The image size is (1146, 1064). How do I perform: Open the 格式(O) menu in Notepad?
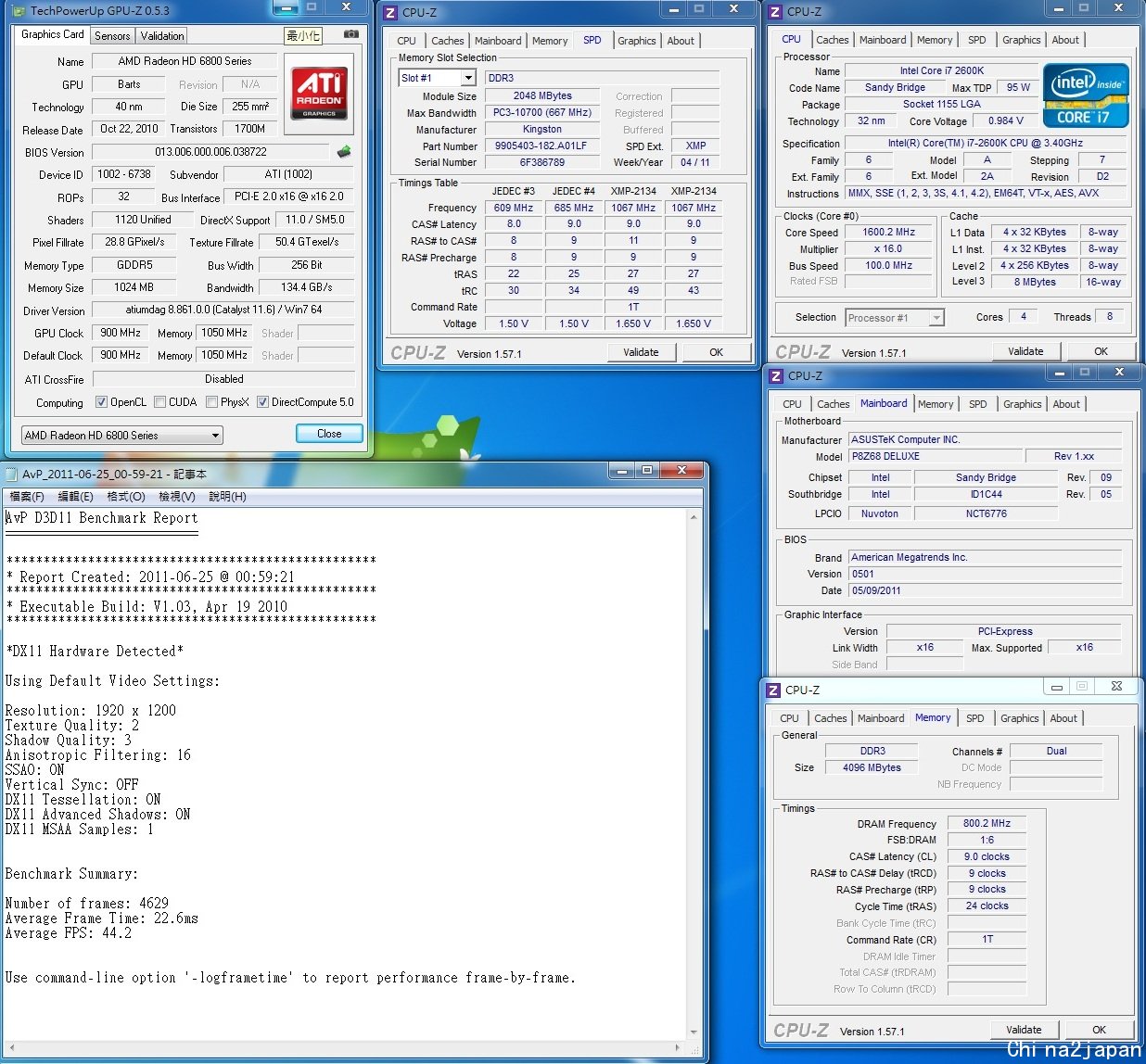[x=126, y=497]
